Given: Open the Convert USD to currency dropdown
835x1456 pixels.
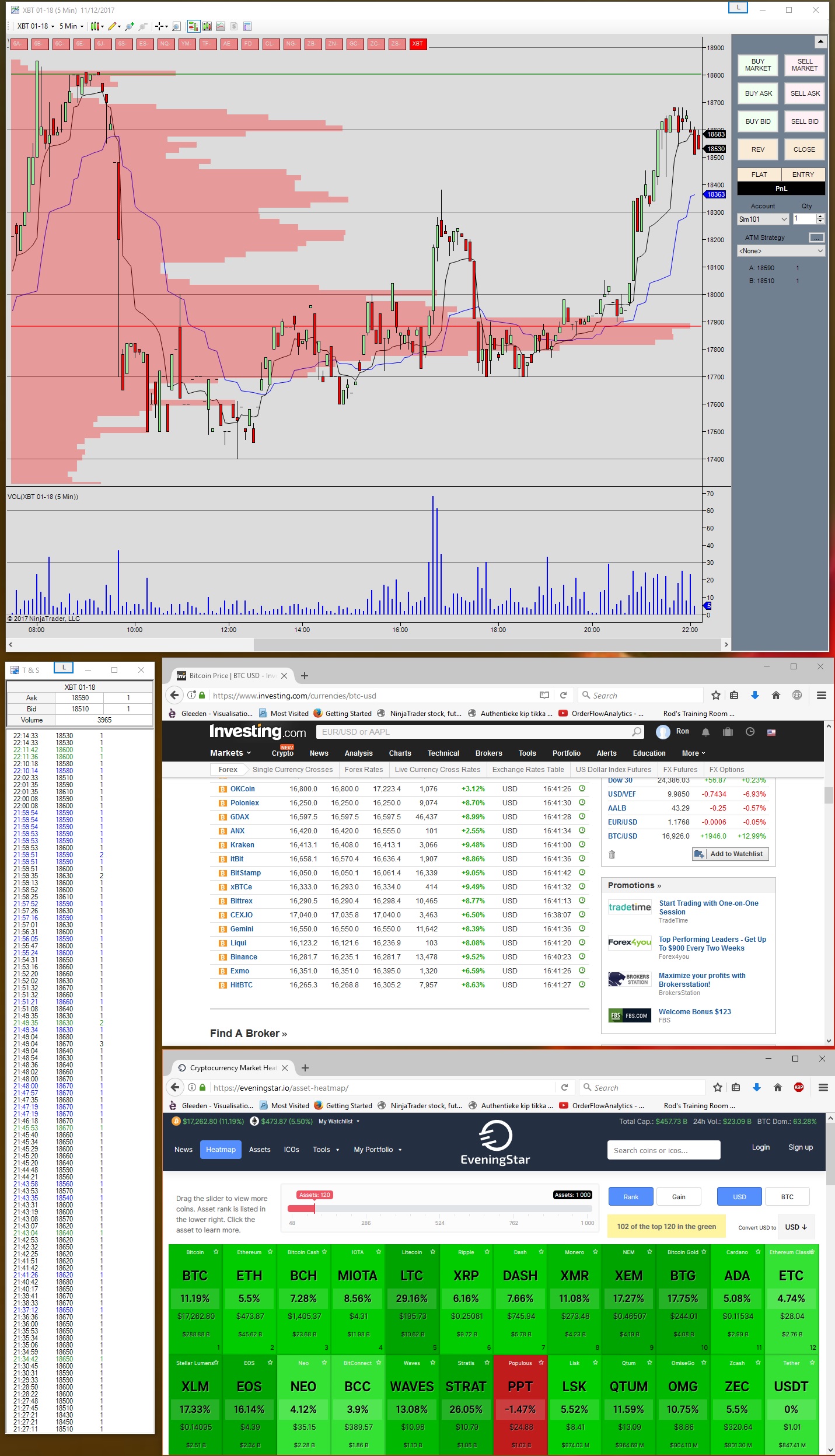Looking at the screenshot, I should tap(796, 1227).
